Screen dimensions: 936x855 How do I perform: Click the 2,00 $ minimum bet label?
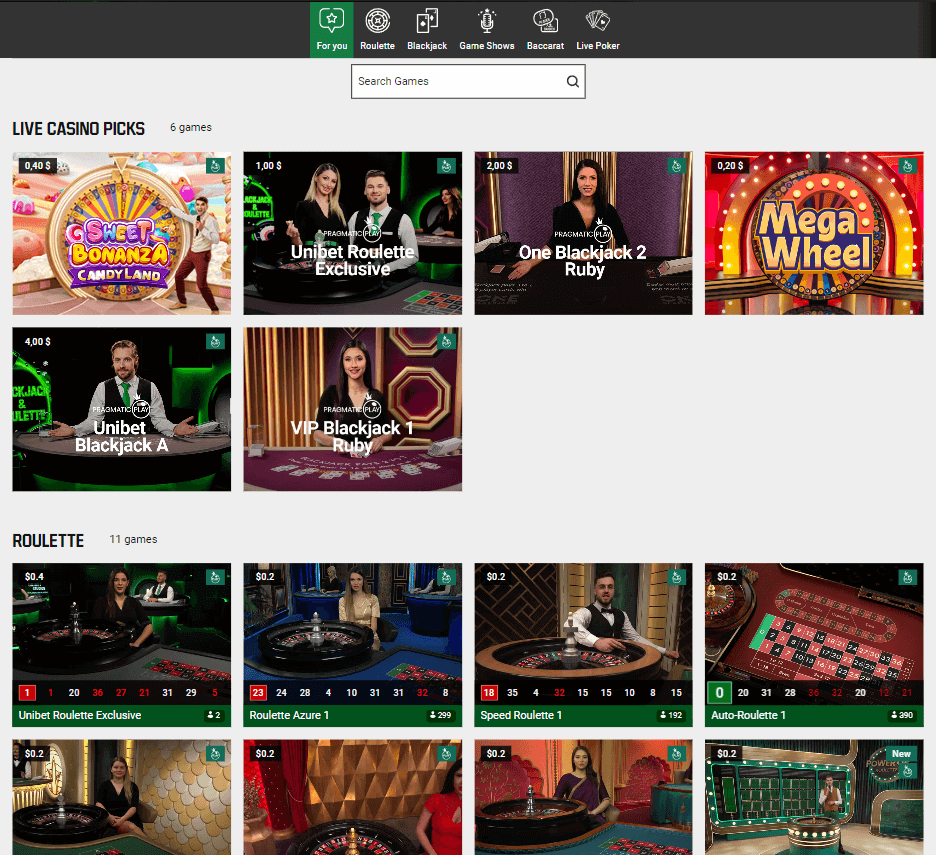pyautogui.click(x=499, y=165)
